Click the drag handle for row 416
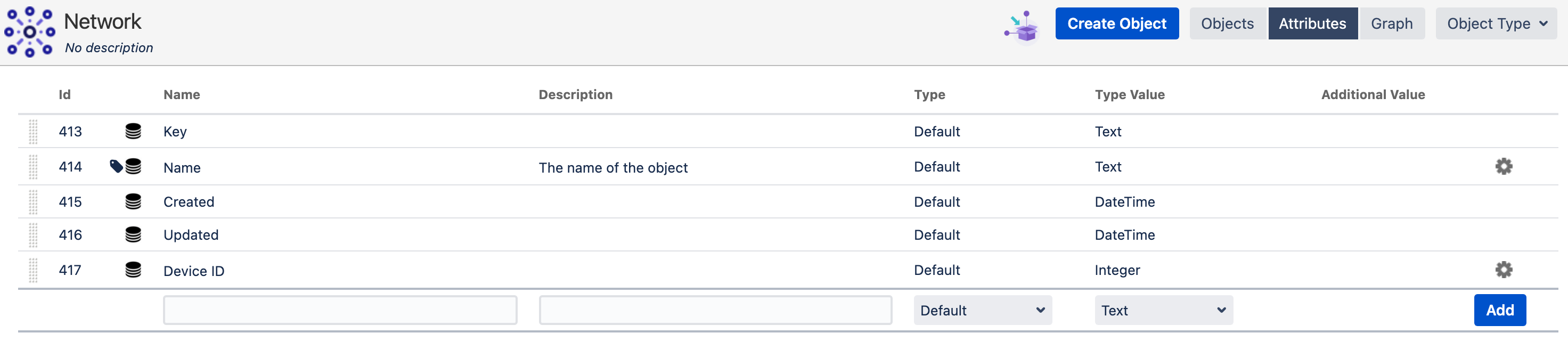Viewport: 1568px width, 341px height. (x=34, y=235)
